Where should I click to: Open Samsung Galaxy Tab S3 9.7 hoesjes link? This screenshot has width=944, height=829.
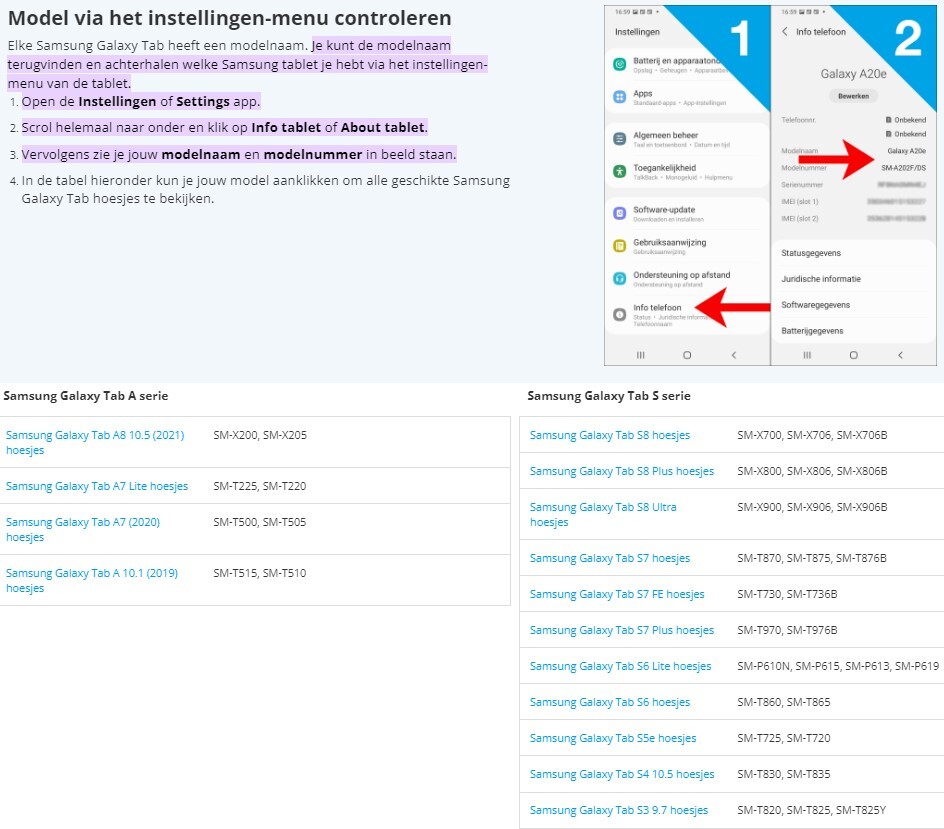619,811
